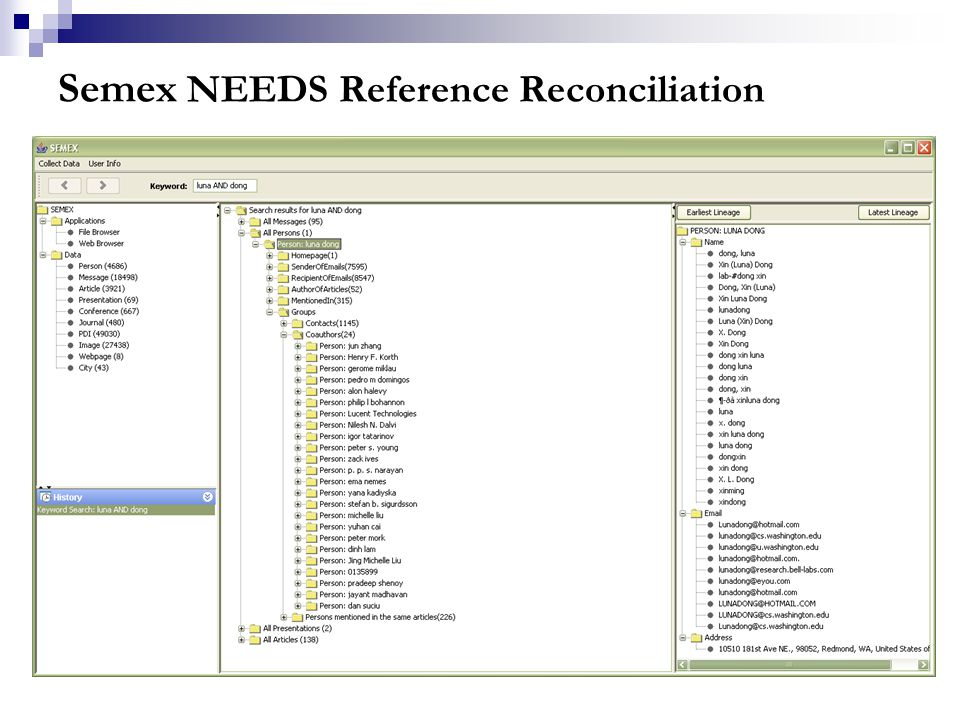This screenshot has width=960, height=720.
Task: Click the Keyword search input field
Action: point(225,186)
